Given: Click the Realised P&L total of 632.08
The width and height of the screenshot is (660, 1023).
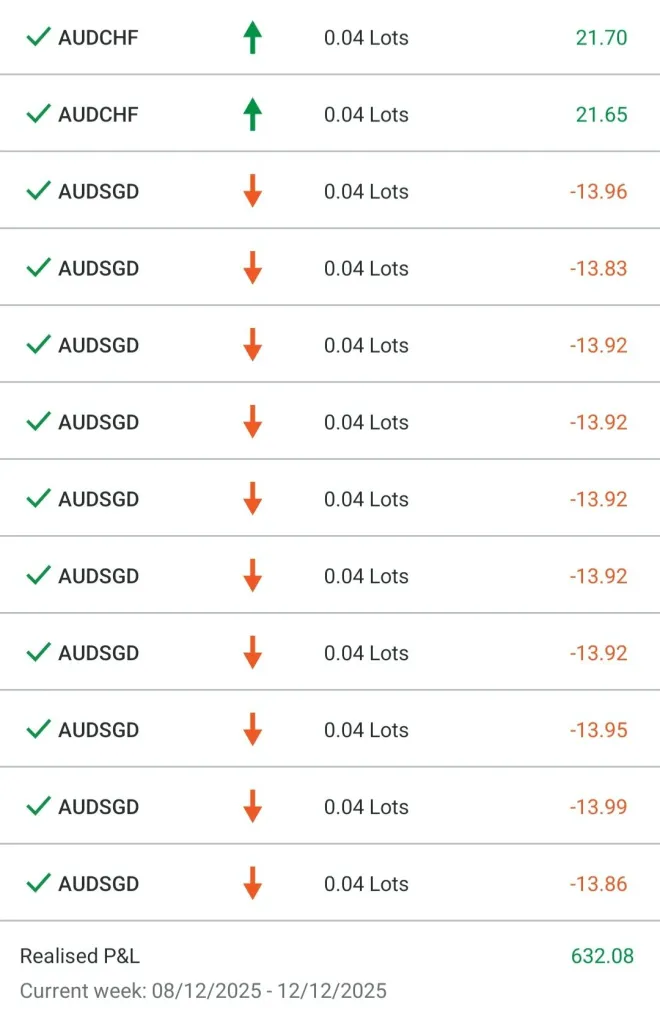Looking at the screenshot, I should point(602,956).
